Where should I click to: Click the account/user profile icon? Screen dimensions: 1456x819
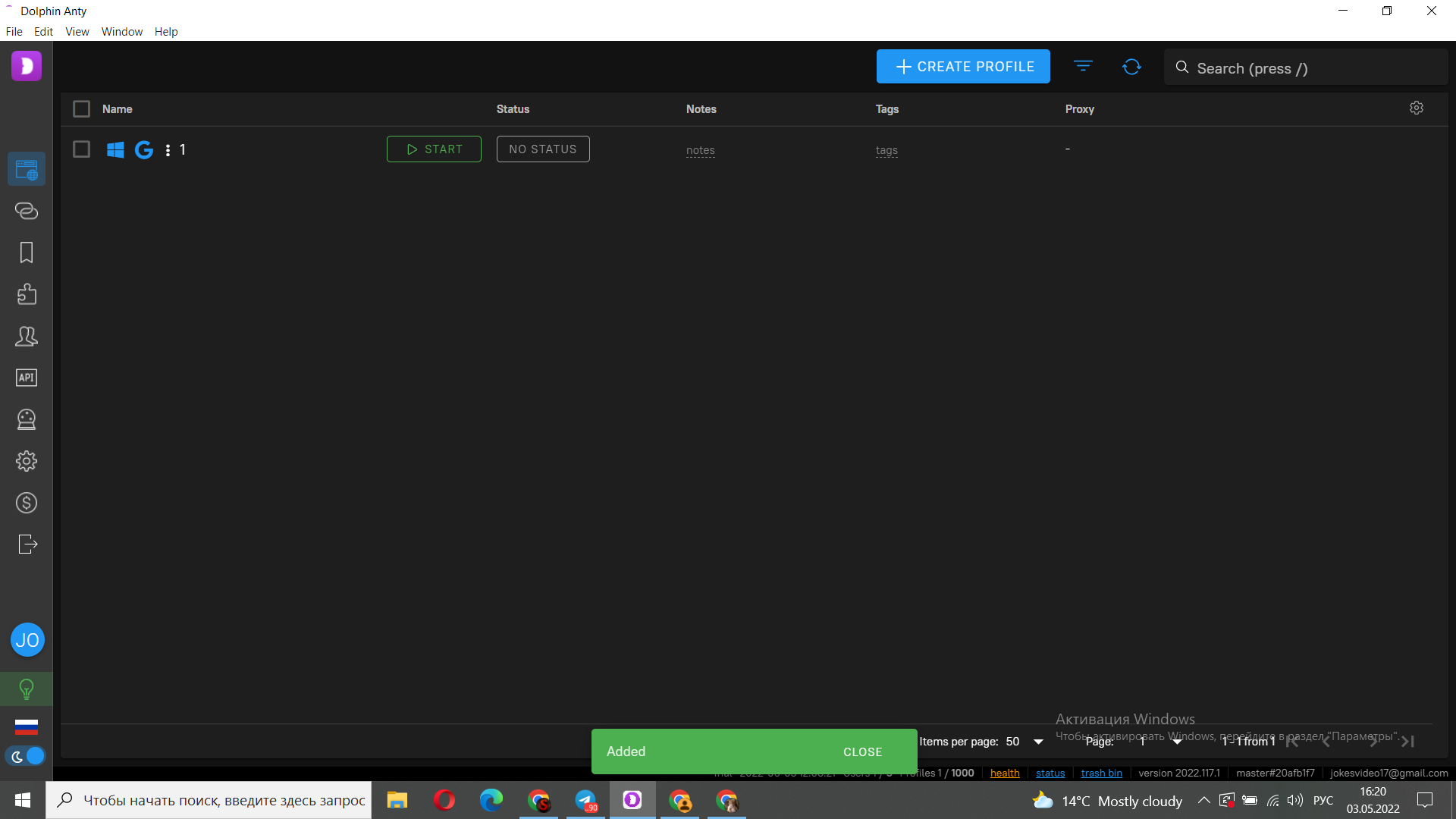pos(27,640)
